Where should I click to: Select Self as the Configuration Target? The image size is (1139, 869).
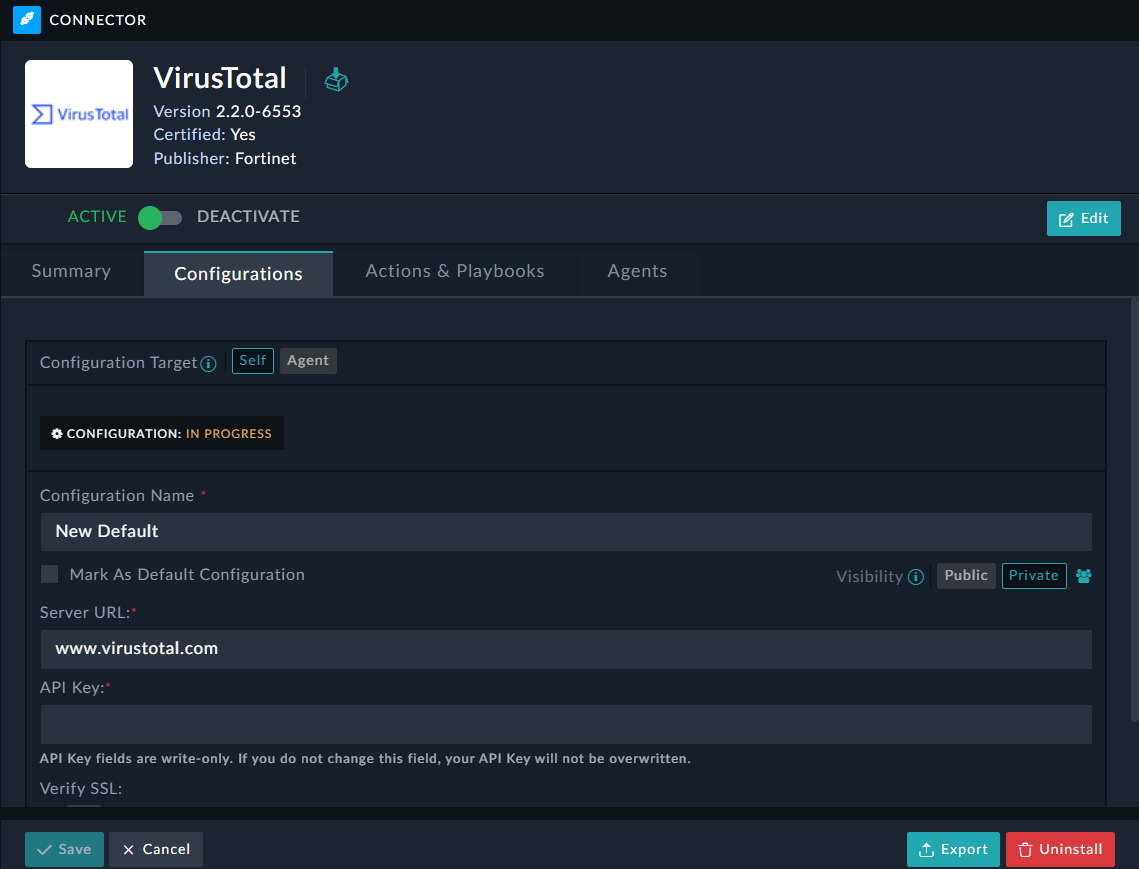[252, 361]
